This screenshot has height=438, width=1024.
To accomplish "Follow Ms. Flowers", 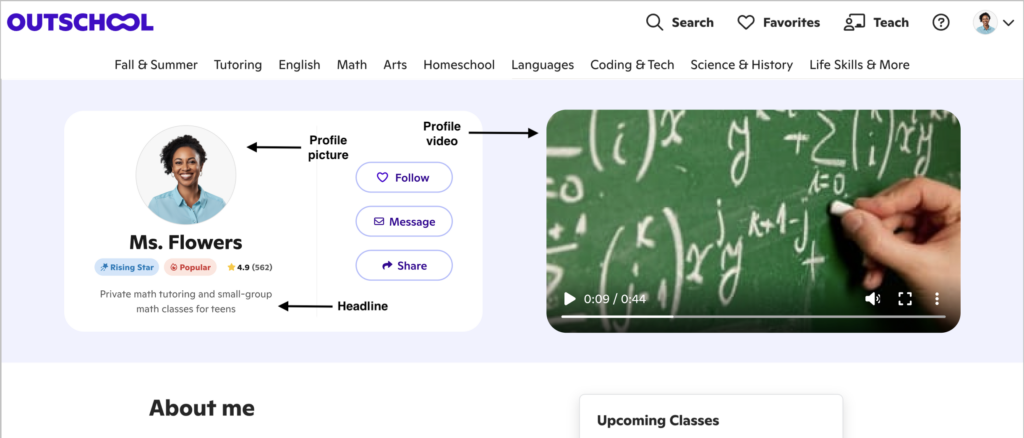I will [x=404, y=178].
